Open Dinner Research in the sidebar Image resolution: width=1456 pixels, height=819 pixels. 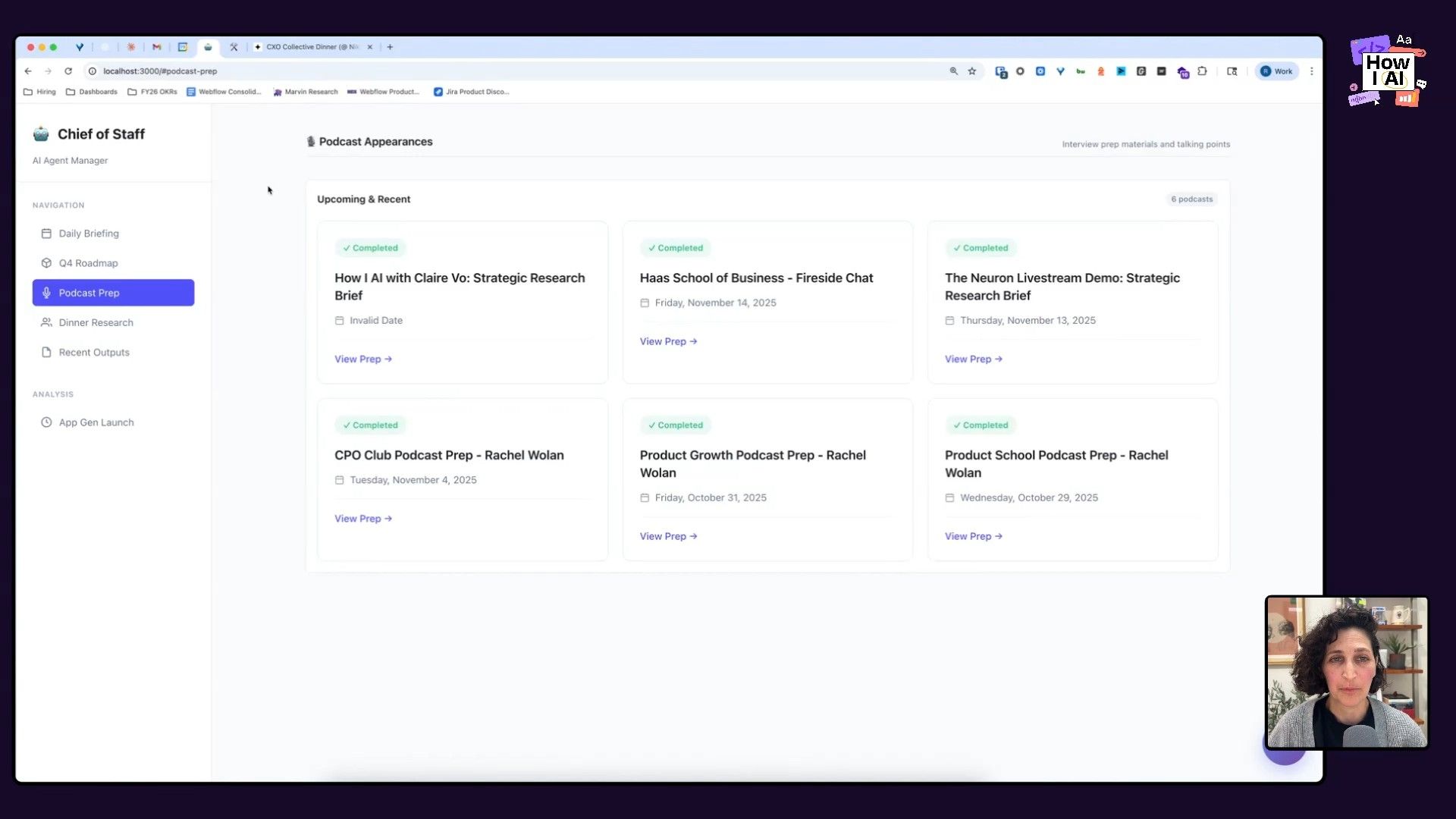point(113,322)
